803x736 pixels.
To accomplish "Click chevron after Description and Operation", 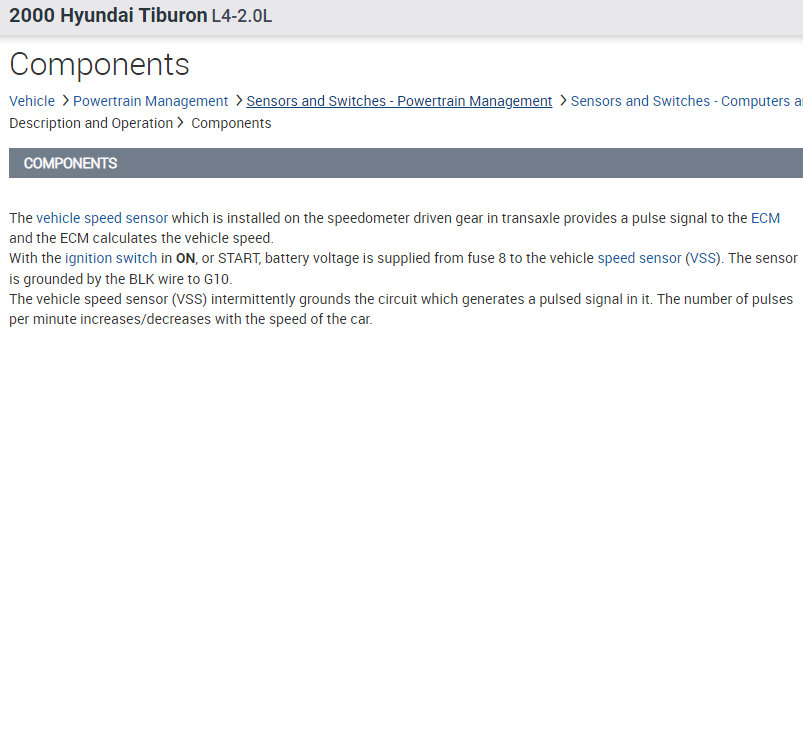I will [x=180, y=122].
